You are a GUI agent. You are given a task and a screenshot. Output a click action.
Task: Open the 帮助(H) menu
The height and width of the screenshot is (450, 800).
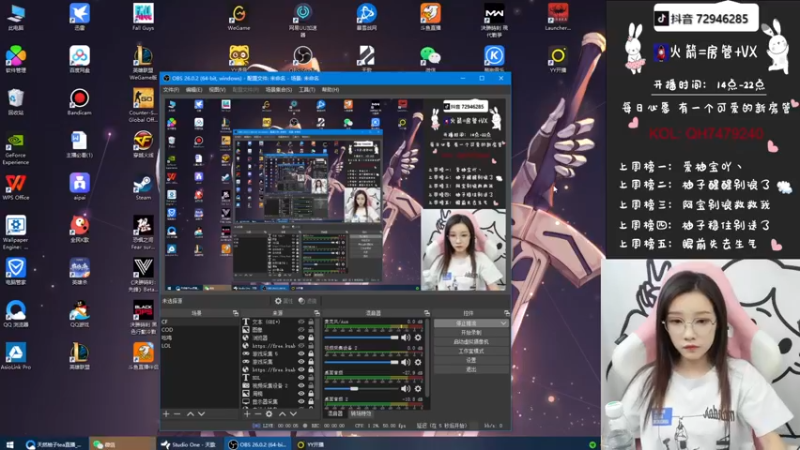click(x=330, y=90)
